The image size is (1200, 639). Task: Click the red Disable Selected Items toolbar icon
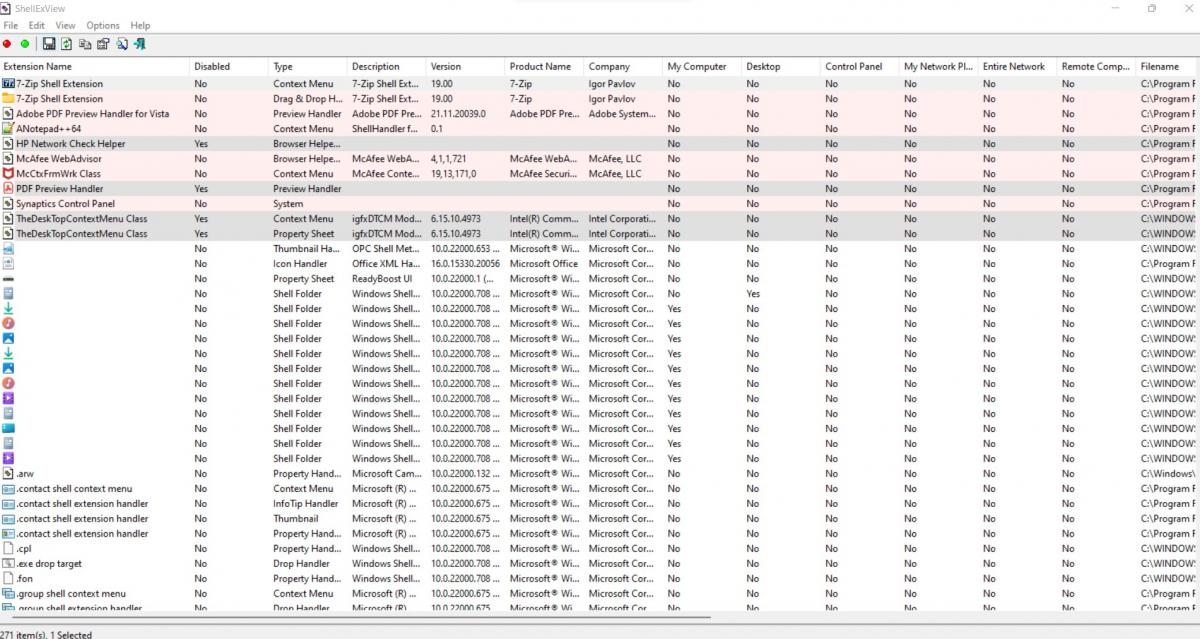(8, 44)
